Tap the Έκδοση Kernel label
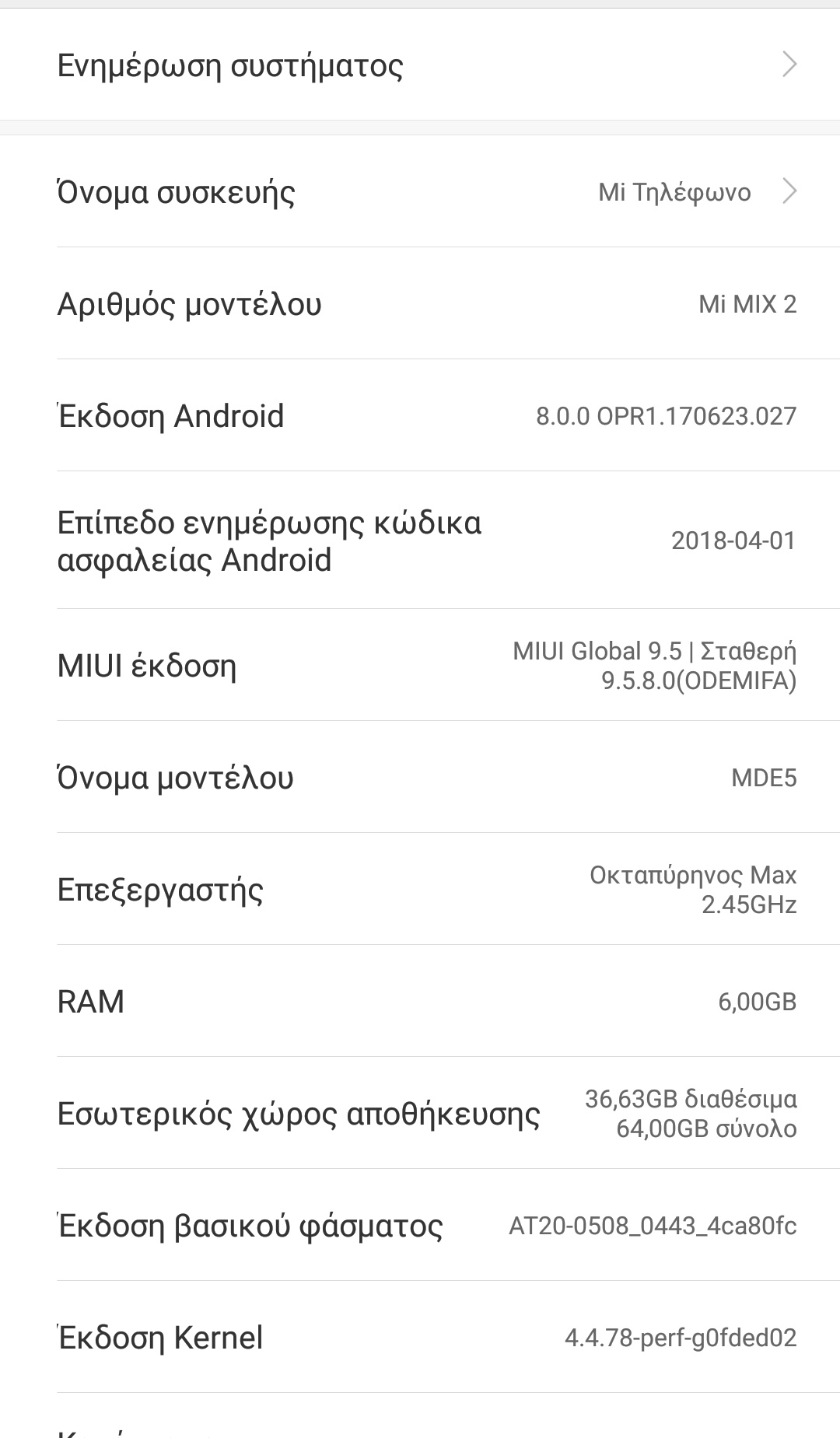The image size is (840, 1438). pos(161,1338)
